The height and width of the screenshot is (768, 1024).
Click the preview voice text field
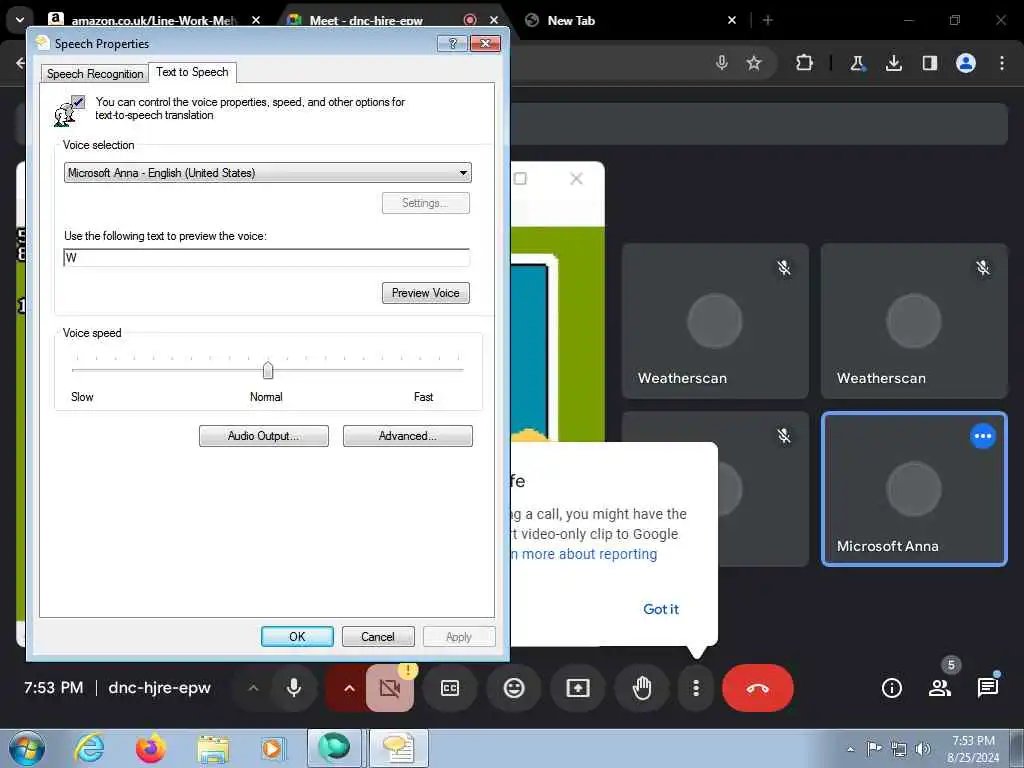click(266, 257)
